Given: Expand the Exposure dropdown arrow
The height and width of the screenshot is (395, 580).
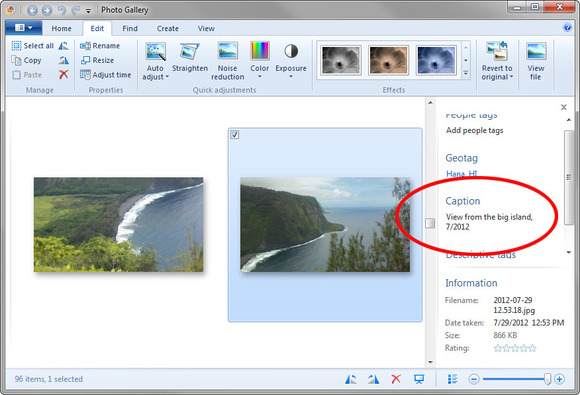Looking at the screenshot, I should [x=291, y=77].
